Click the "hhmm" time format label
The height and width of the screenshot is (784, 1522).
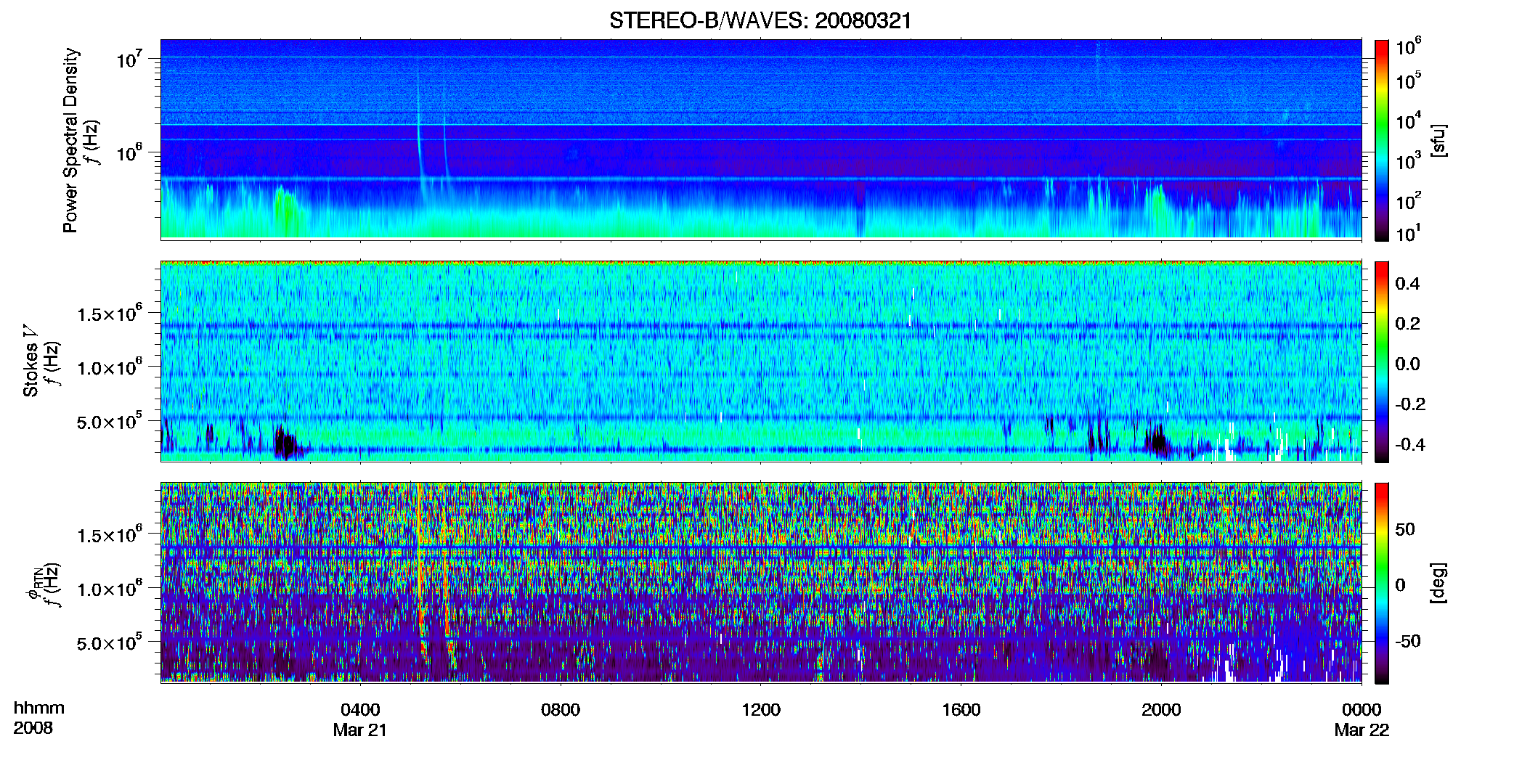pyautogui.click(x=39, y=709)
